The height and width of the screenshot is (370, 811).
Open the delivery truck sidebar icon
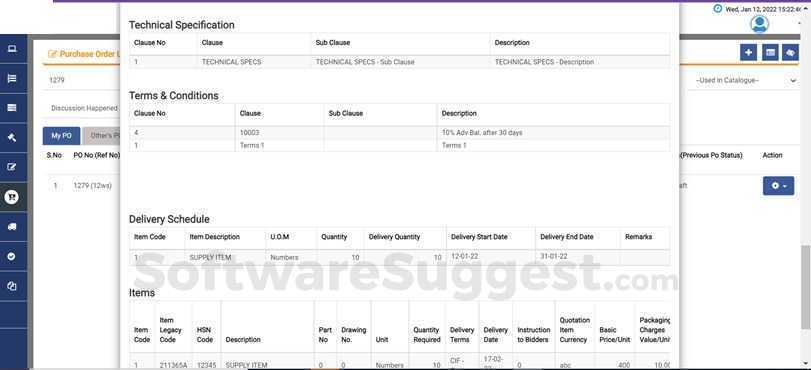coord(12,227)
